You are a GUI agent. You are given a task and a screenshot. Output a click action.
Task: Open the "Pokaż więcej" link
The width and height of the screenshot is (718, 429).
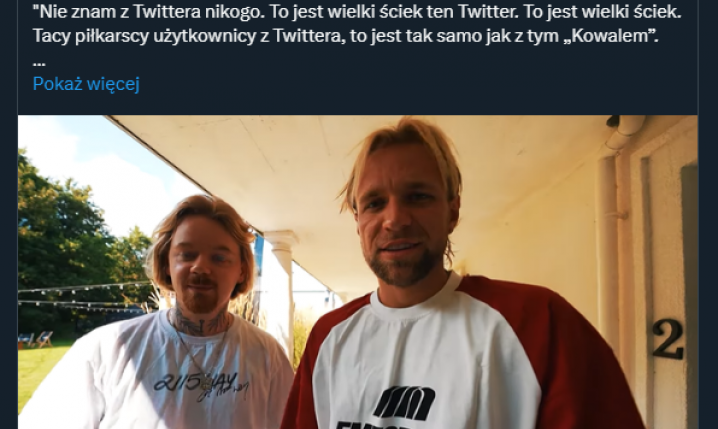click(x=86, y=84)
